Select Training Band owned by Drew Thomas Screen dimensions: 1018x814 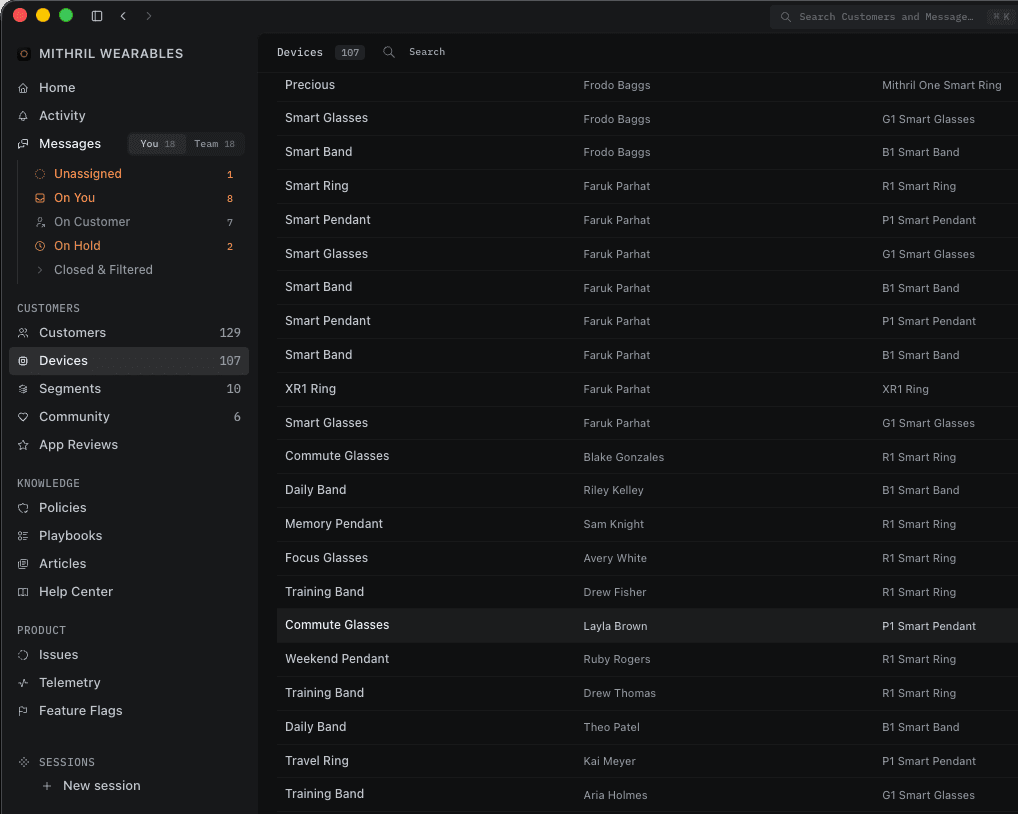[x=647, y=693]
